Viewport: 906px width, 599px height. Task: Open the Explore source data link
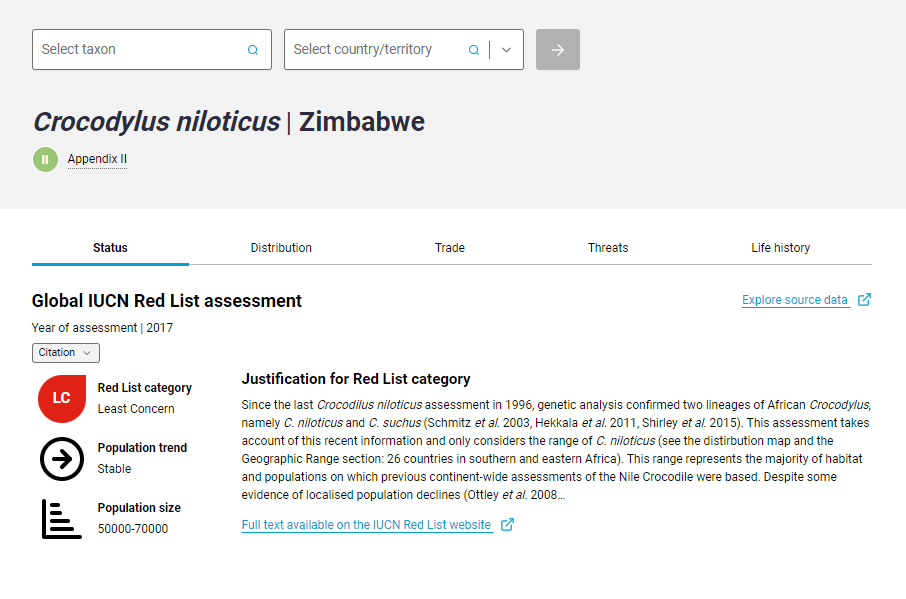click(794, 299)
